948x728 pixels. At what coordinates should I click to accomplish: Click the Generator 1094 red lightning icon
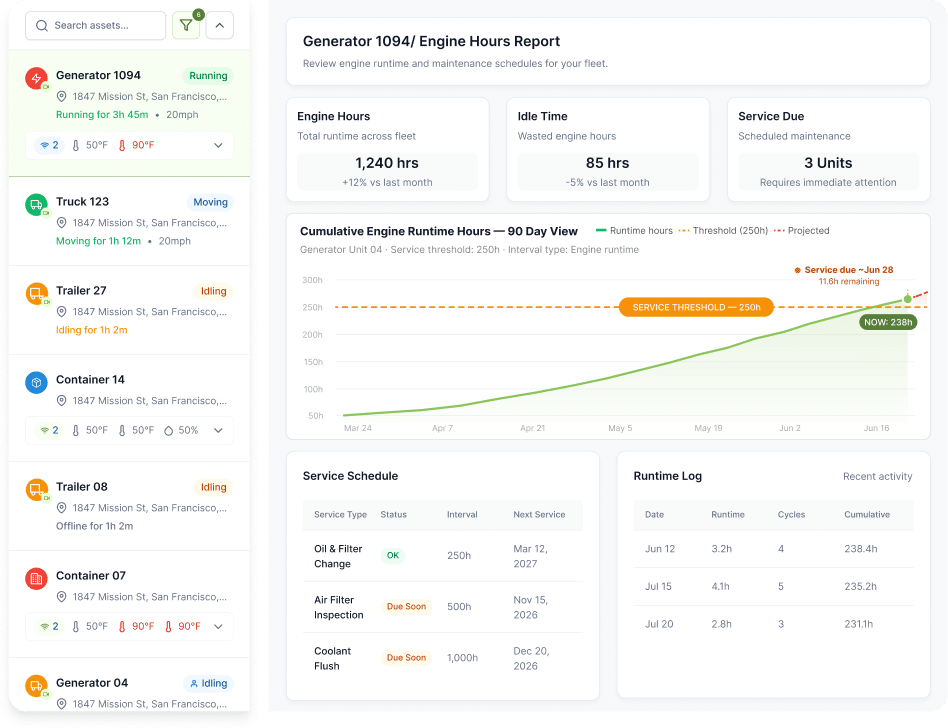pos(36,78)
